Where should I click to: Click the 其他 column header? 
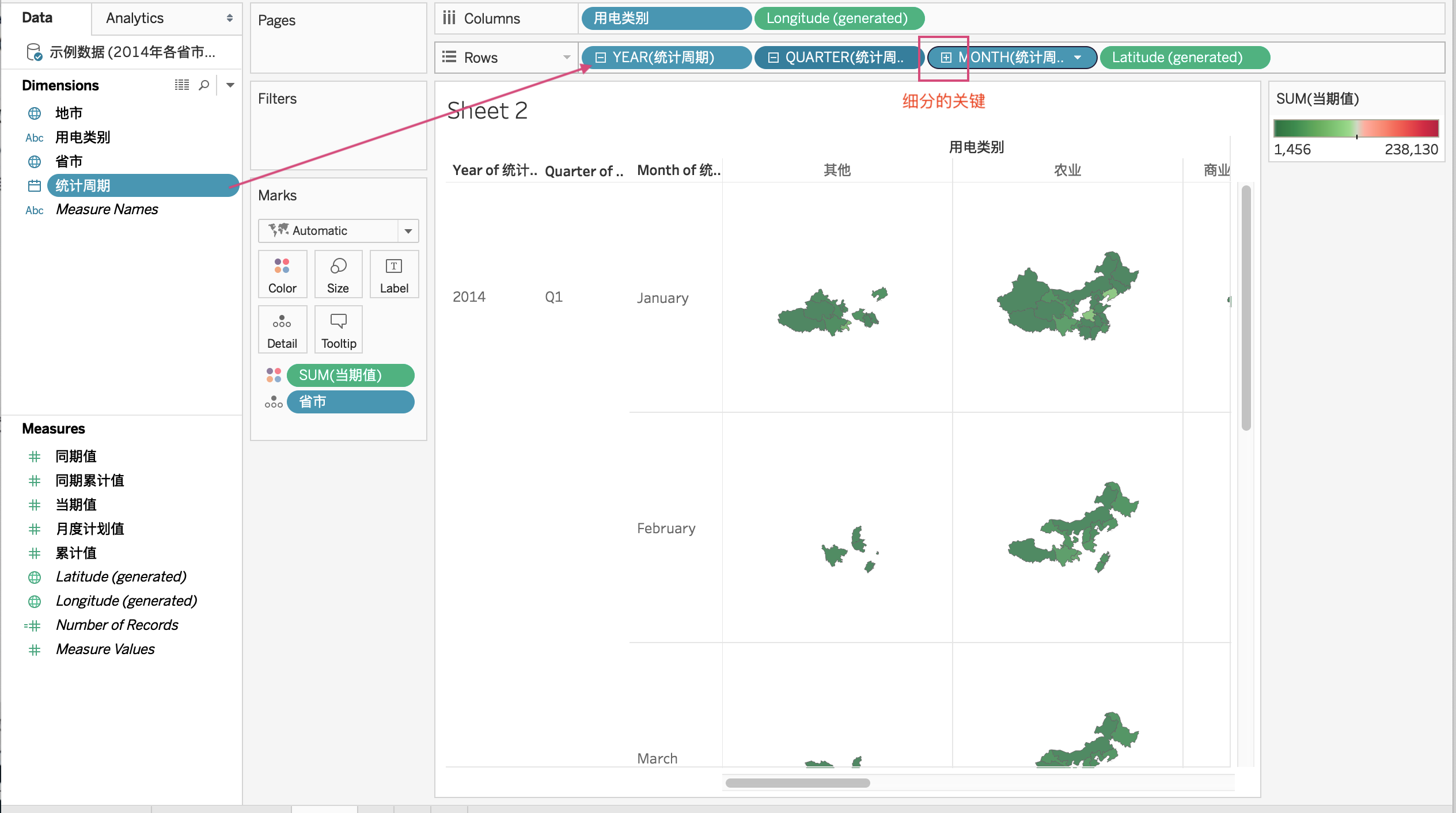837,170
